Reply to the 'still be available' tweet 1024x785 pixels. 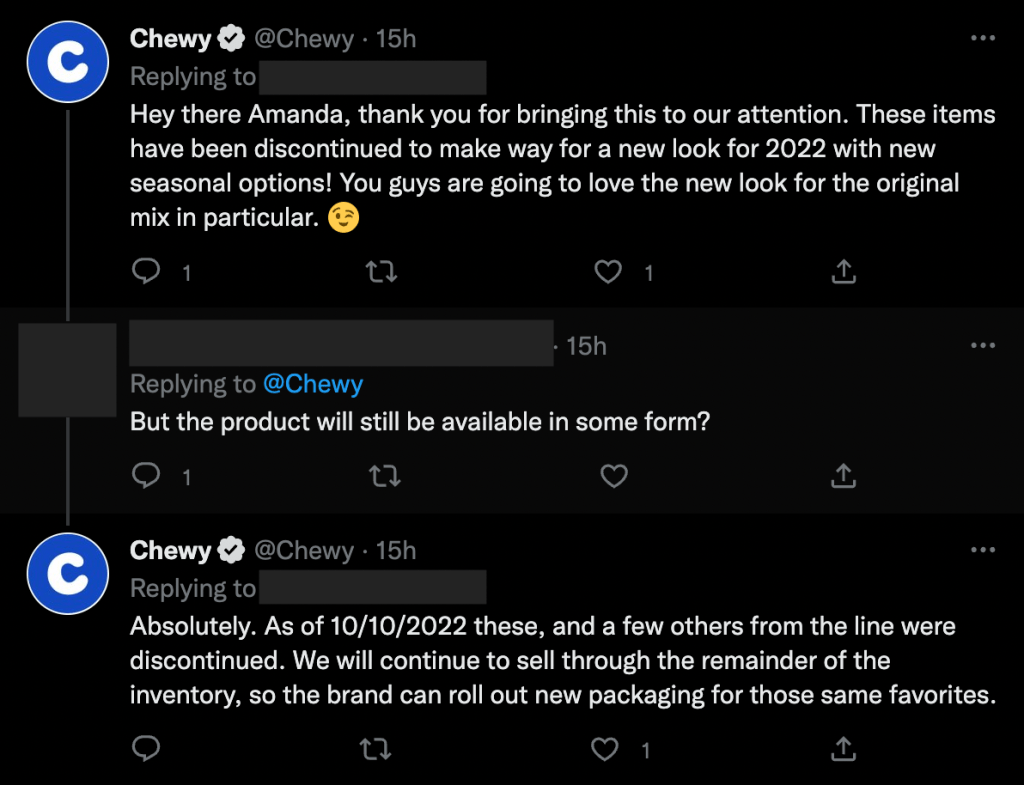point(147,476)
